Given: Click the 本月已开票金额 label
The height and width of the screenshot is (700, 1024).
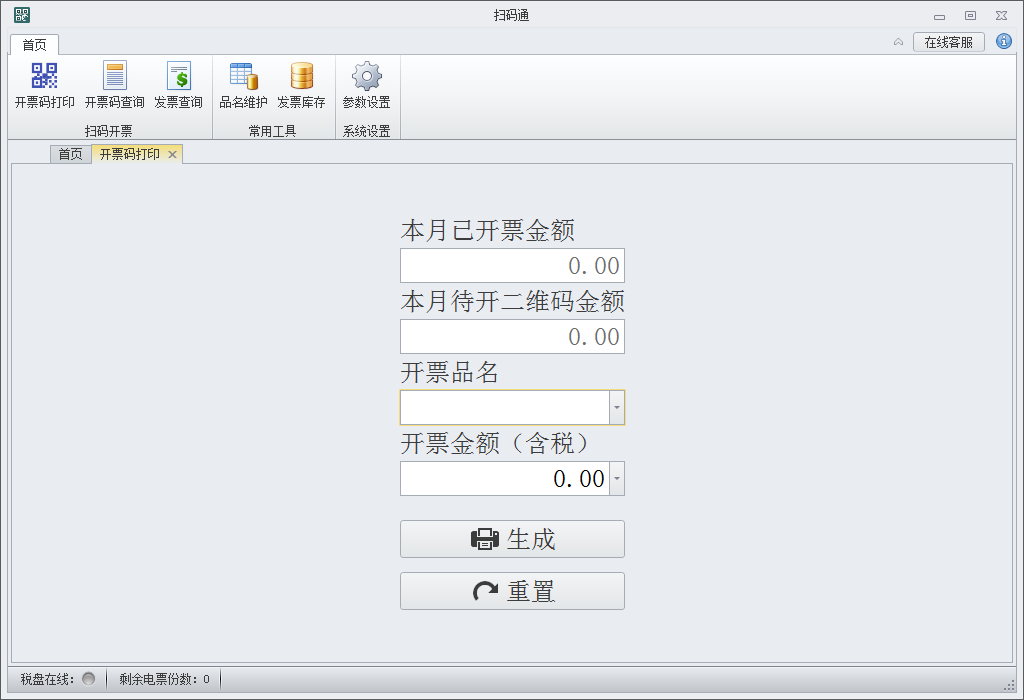Looking at the screenshot, I should (488, 231).
